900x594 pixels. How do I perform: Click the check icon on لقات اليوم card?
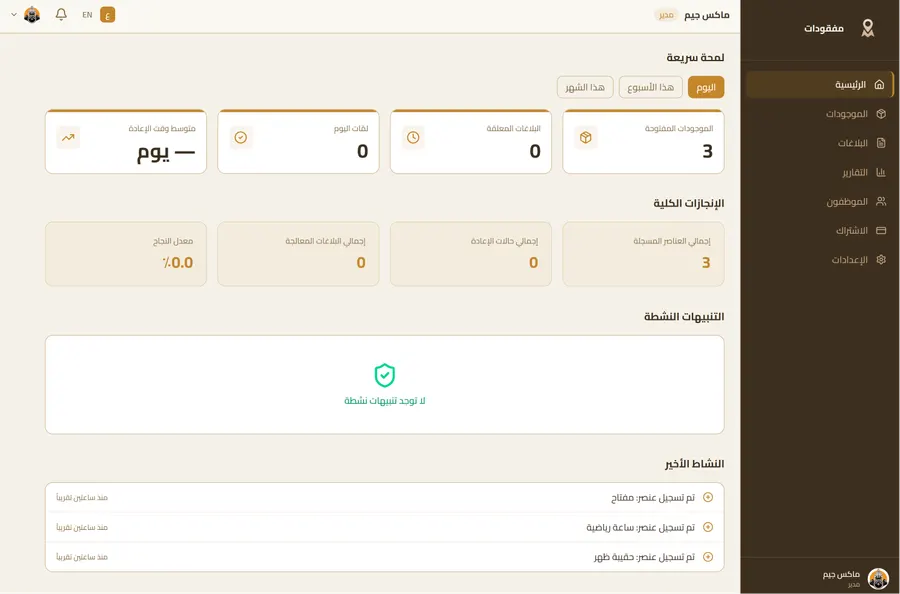pyautogui.click(x=240, y=138)
